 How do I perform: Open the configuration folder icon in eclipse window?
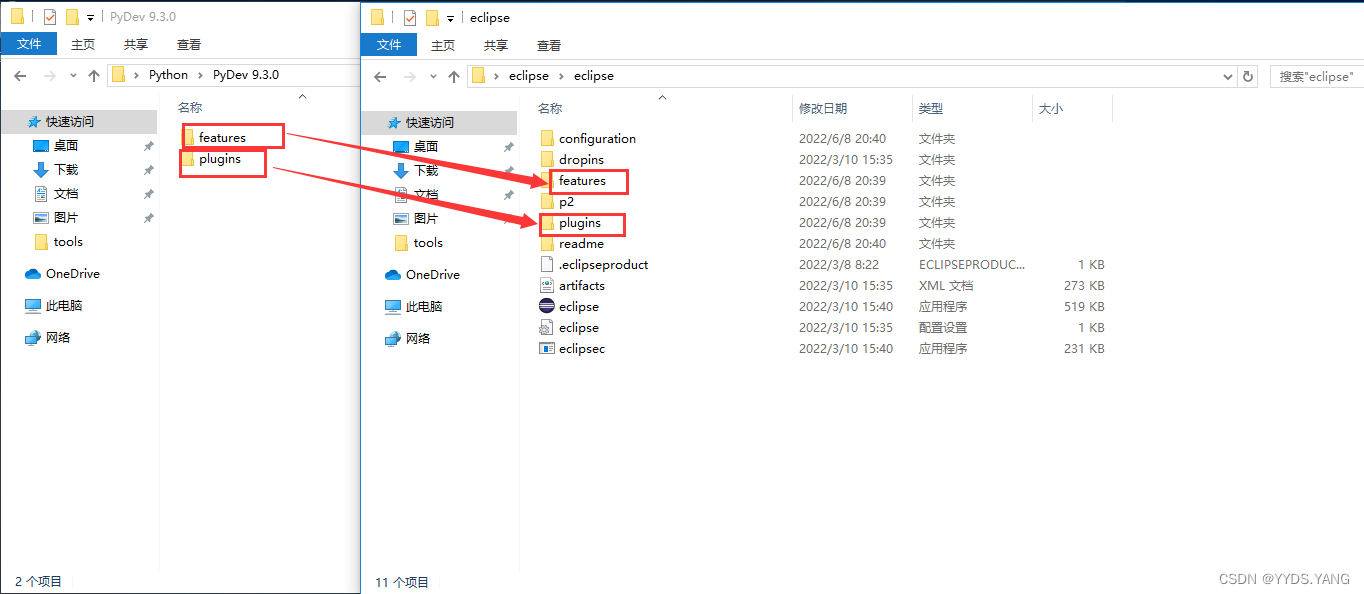pyautogui.click(x=546, y=138)
